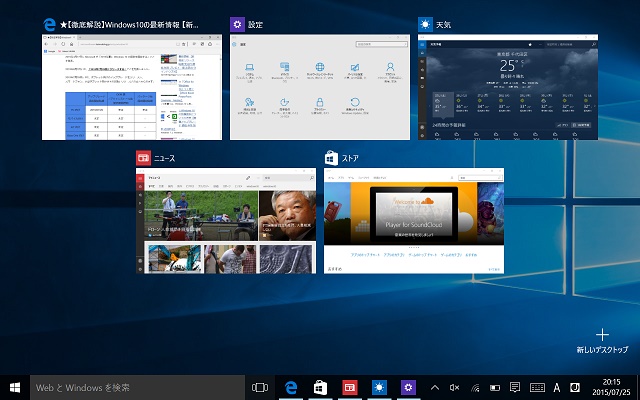Switch to the ニュース window thumbnail
640x400 pixels.
[x=226, y=220]
